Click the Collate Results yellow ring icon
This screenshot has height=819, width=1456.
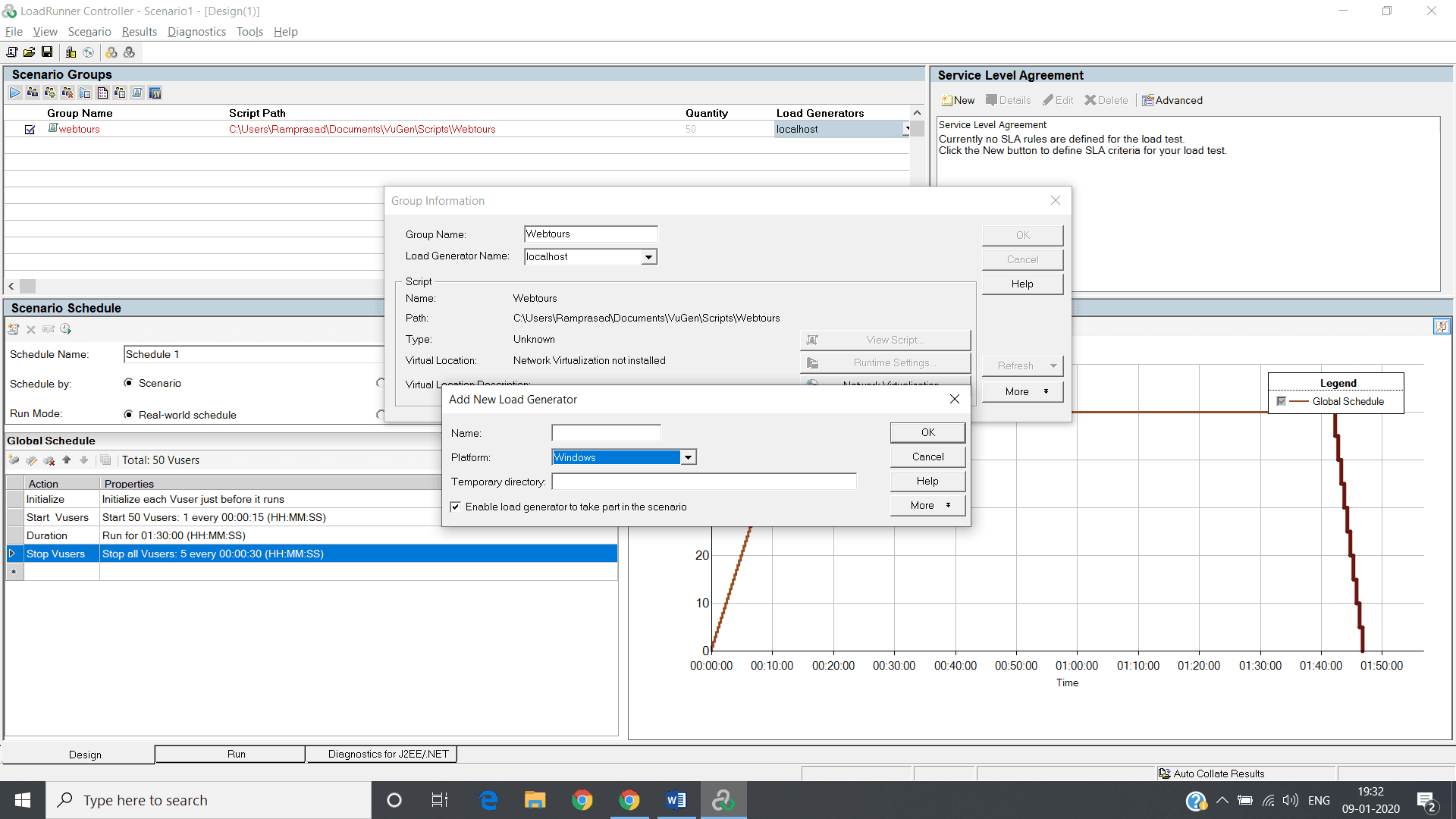111,52
